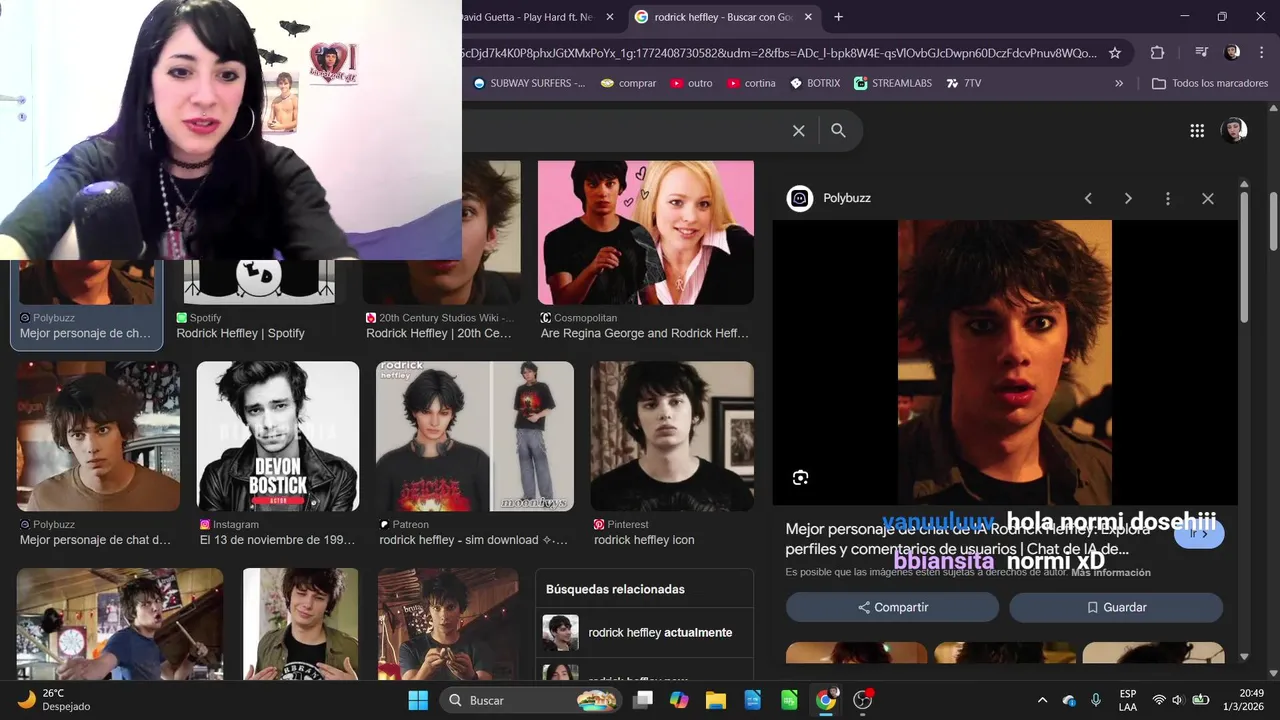Click the large Rodrick preview image

coord(1004,362)
